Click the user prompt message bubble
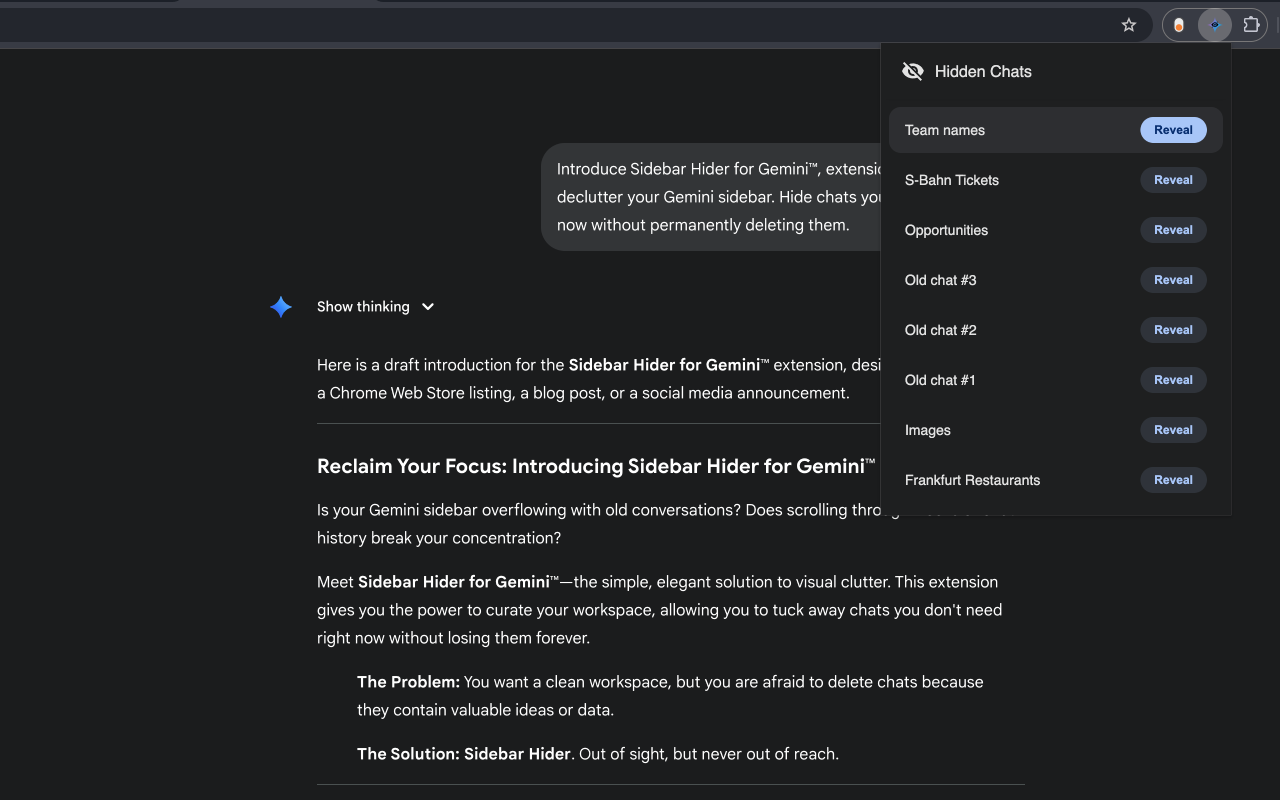The image size is (1280, 800). (711, 197)
